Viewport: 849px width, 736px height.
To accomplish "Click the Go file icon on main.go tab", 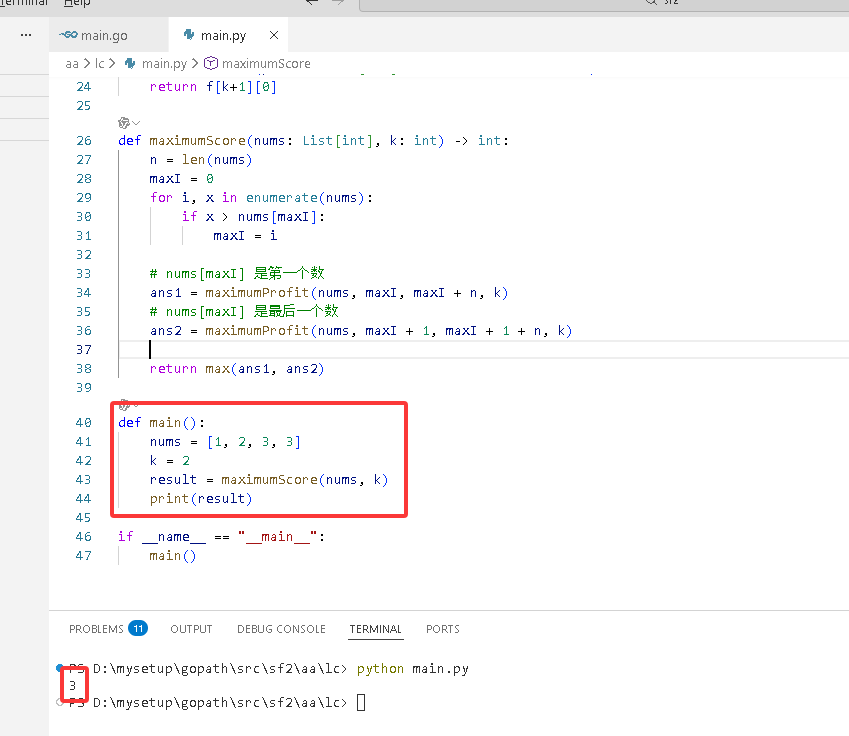I will [x=68, y=35].
